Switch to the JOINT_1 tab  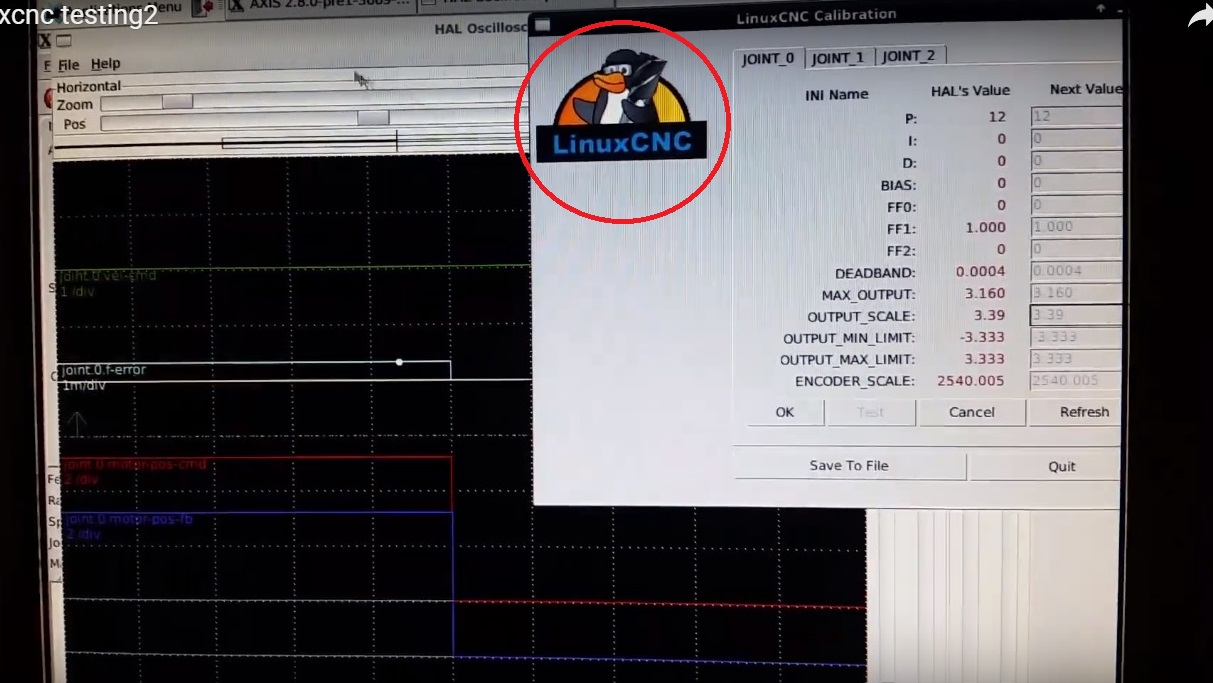(838, 57)
